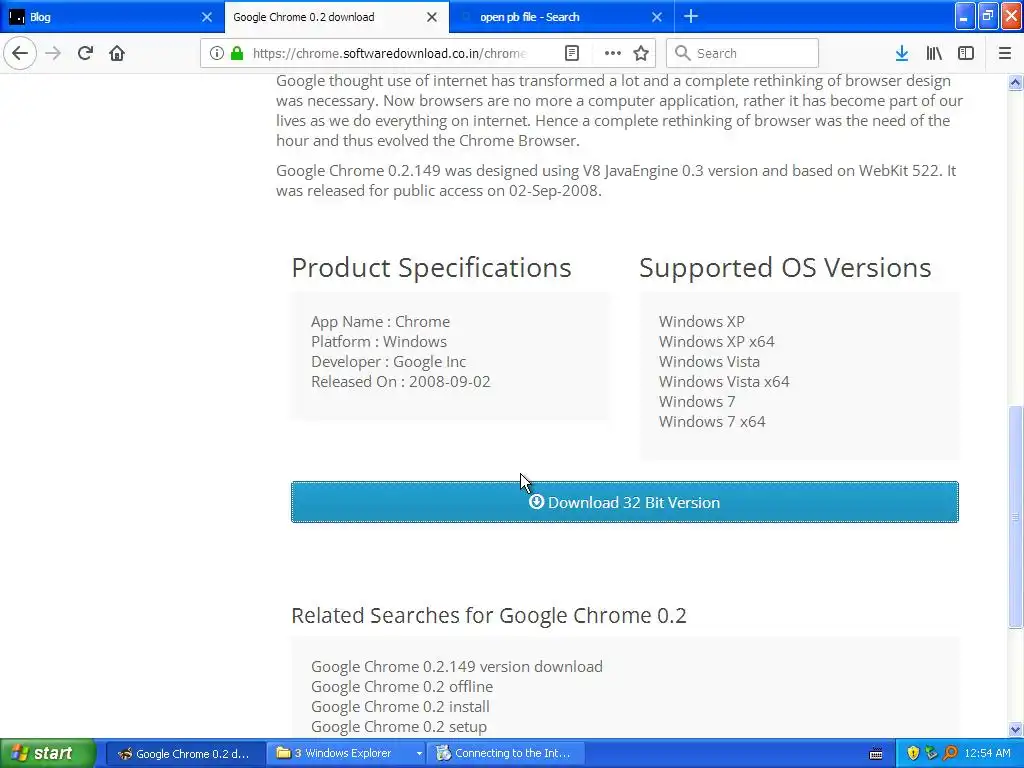Viewport: 1024px width, 768px height.
Task: Open the Home page button
Action: click(x=117, y=53)
